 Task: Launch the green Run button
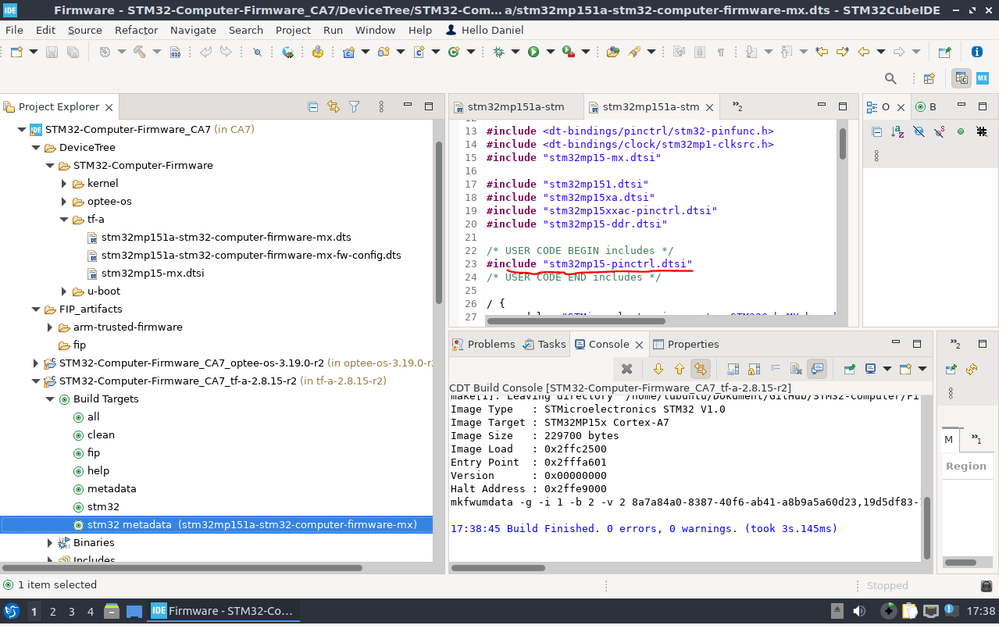pyautogui.click(x=533, y=52)
